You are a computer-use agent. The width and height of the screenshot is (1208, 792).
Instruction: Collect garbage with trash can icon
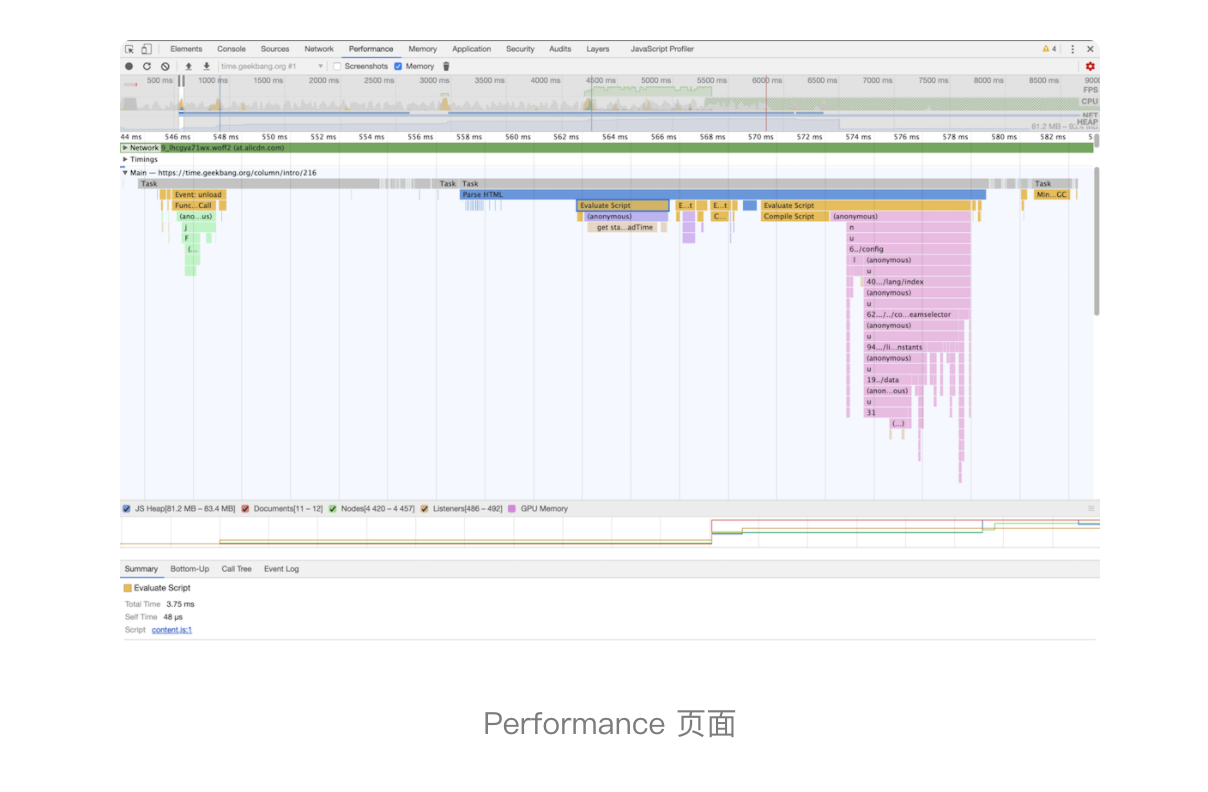(x=446, y=66)
